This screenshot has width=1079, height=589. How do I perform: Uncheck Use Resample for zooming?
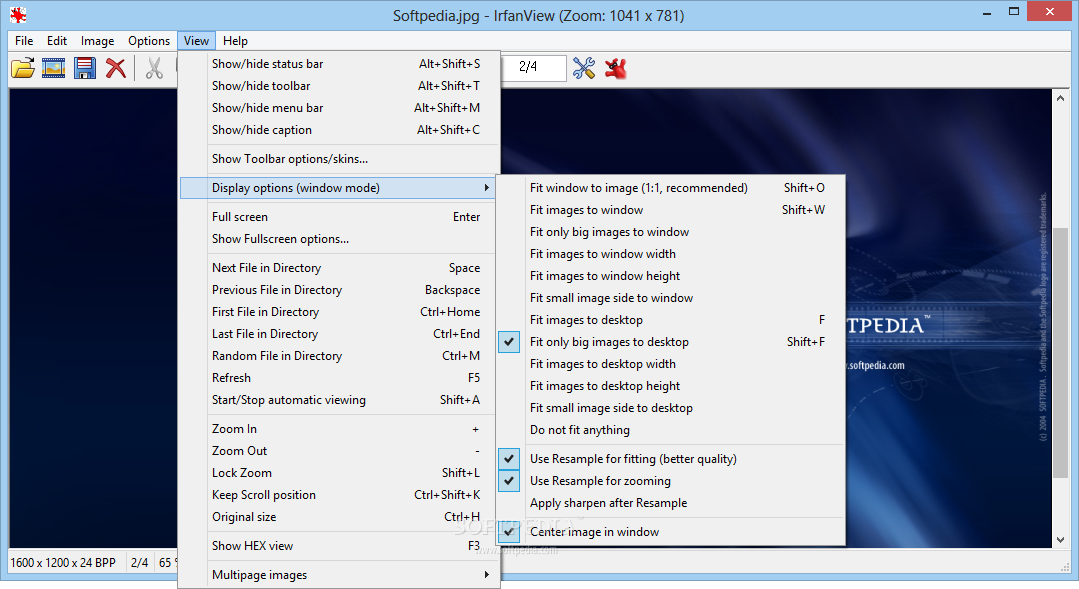[x=671, y=481]
